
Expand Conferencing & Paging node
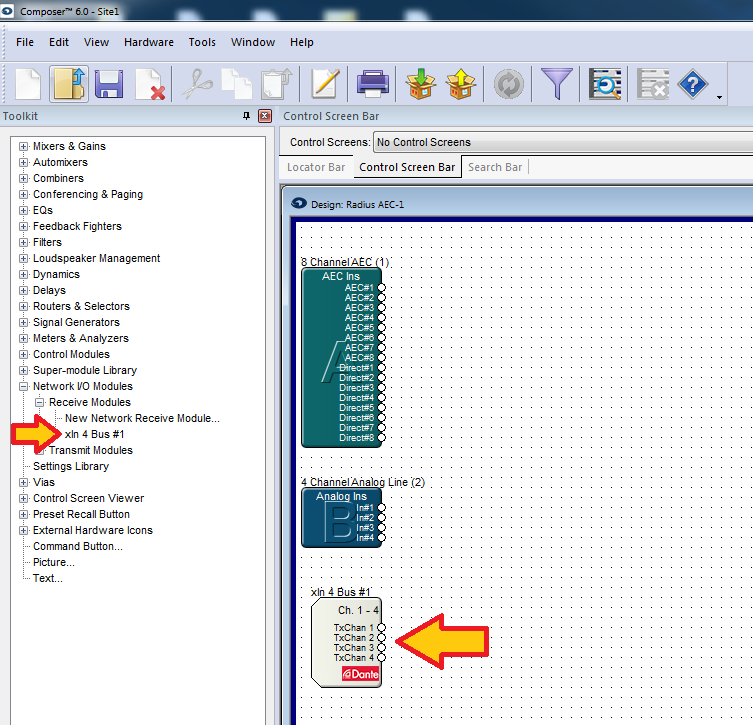pos(23,194)
